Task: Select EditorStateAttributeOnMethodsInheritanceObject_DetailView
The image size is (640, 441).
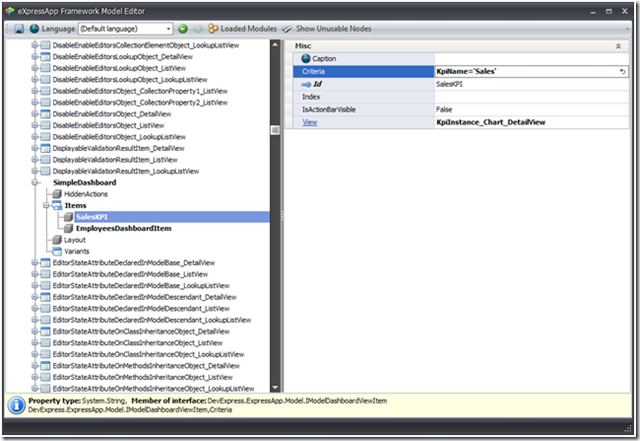Action: [146, 365]
